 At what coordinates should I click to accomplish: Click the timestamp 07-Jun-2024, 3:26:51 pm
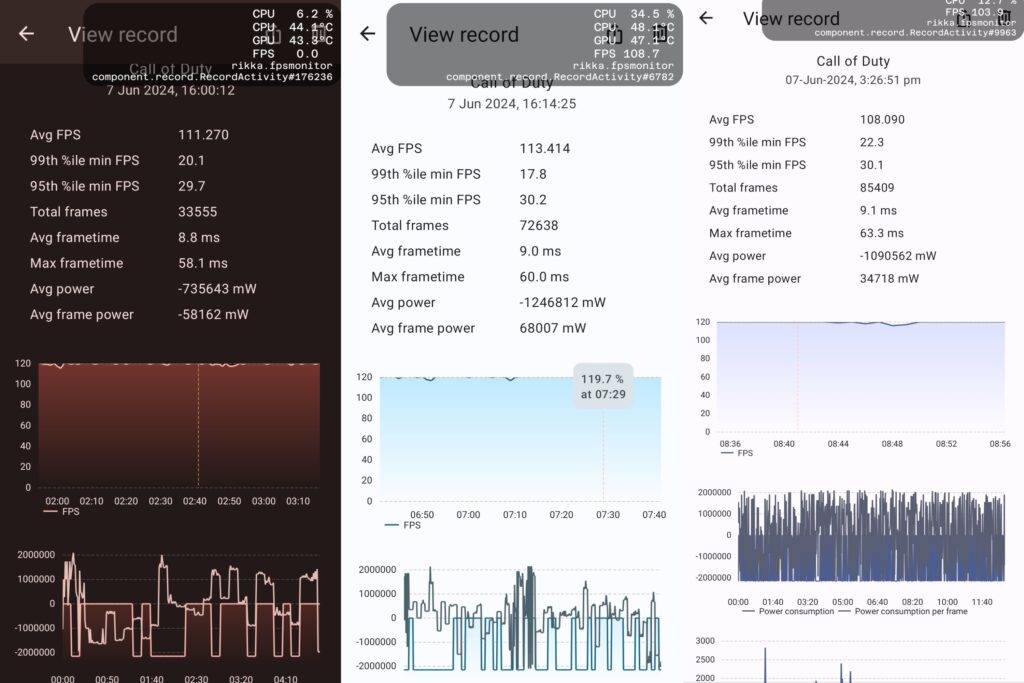853,80
